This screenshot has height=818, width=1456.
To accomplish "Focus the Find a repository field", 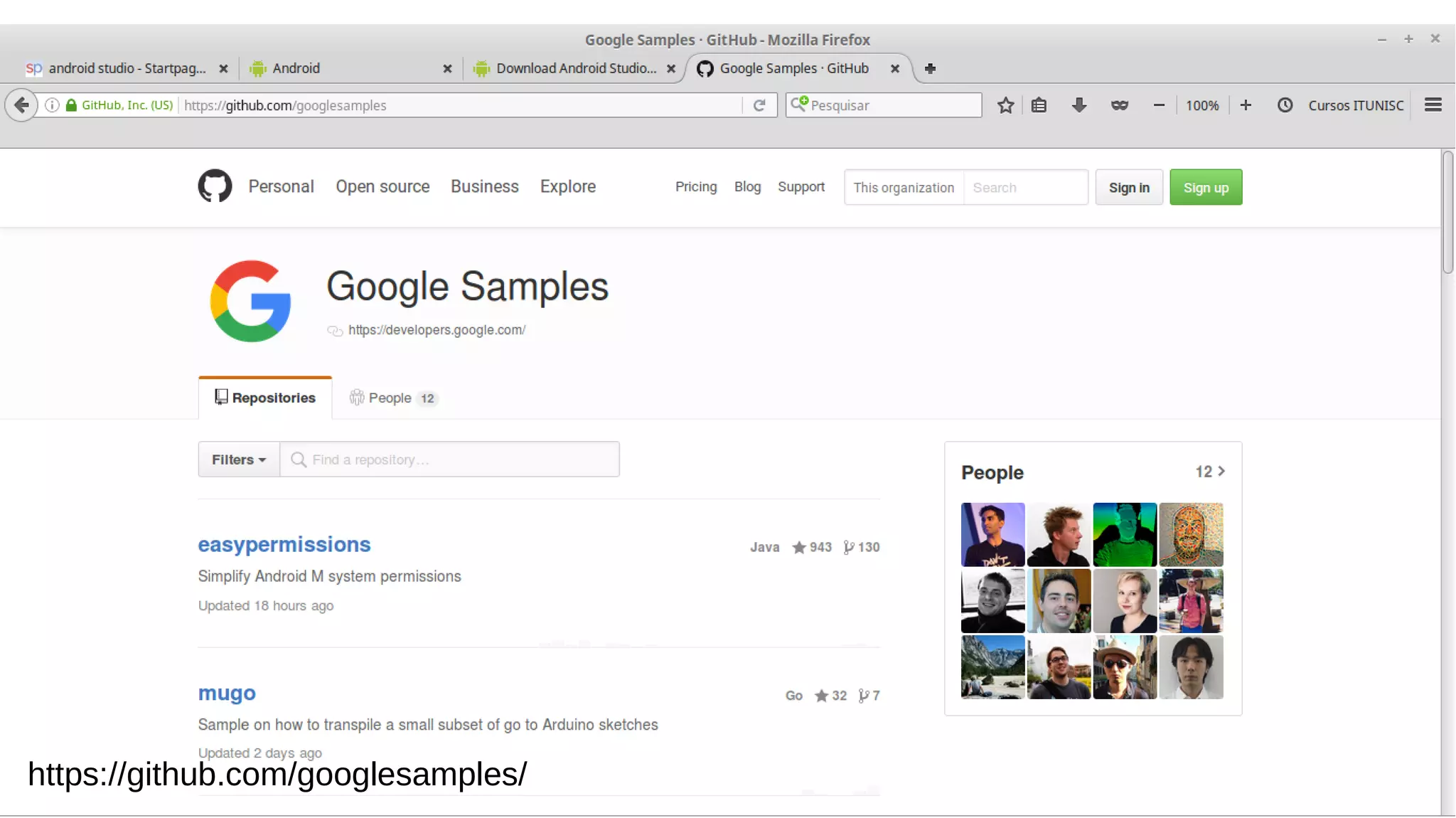I will [x=449, y=460].
